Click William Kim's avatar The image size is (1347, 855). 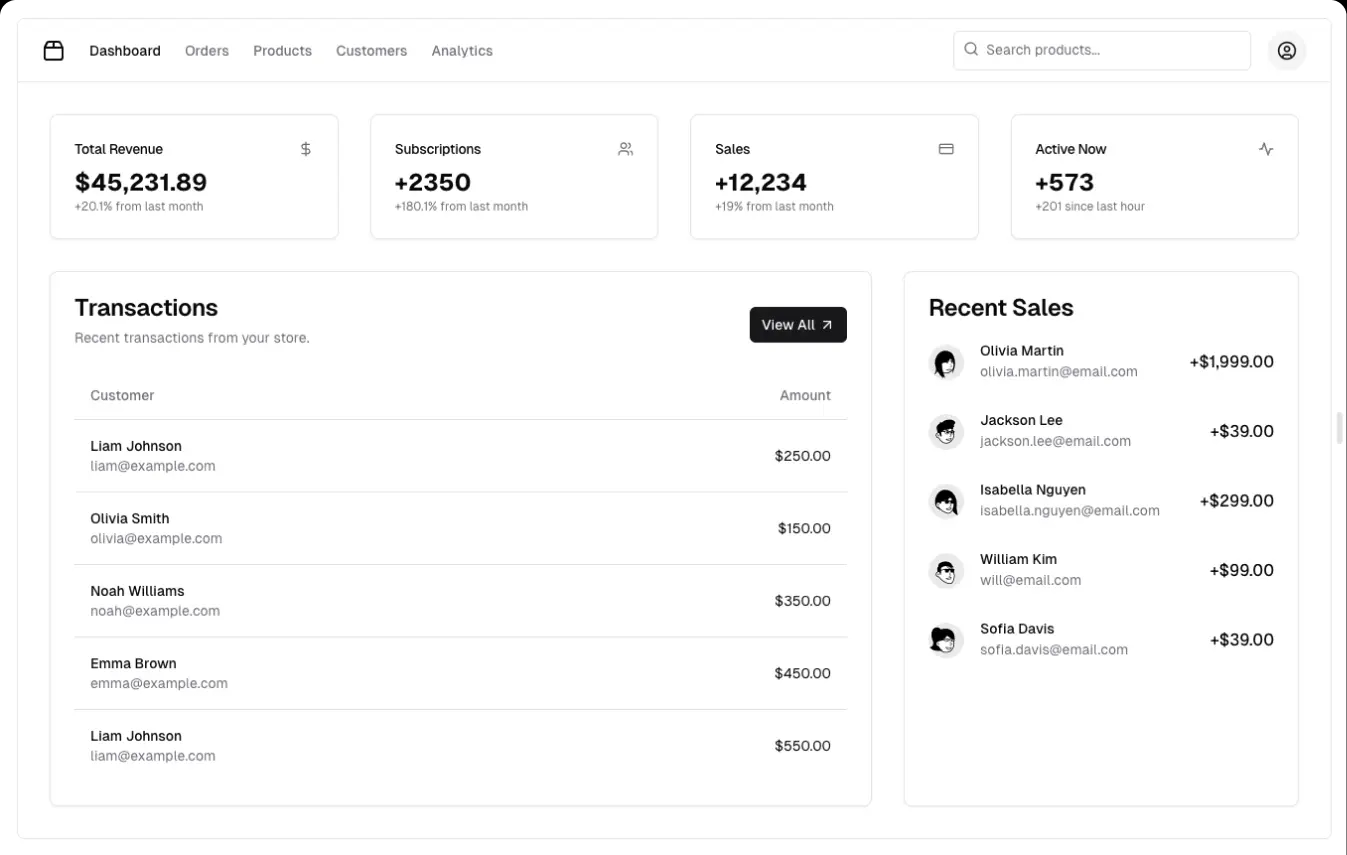(945, 571)
